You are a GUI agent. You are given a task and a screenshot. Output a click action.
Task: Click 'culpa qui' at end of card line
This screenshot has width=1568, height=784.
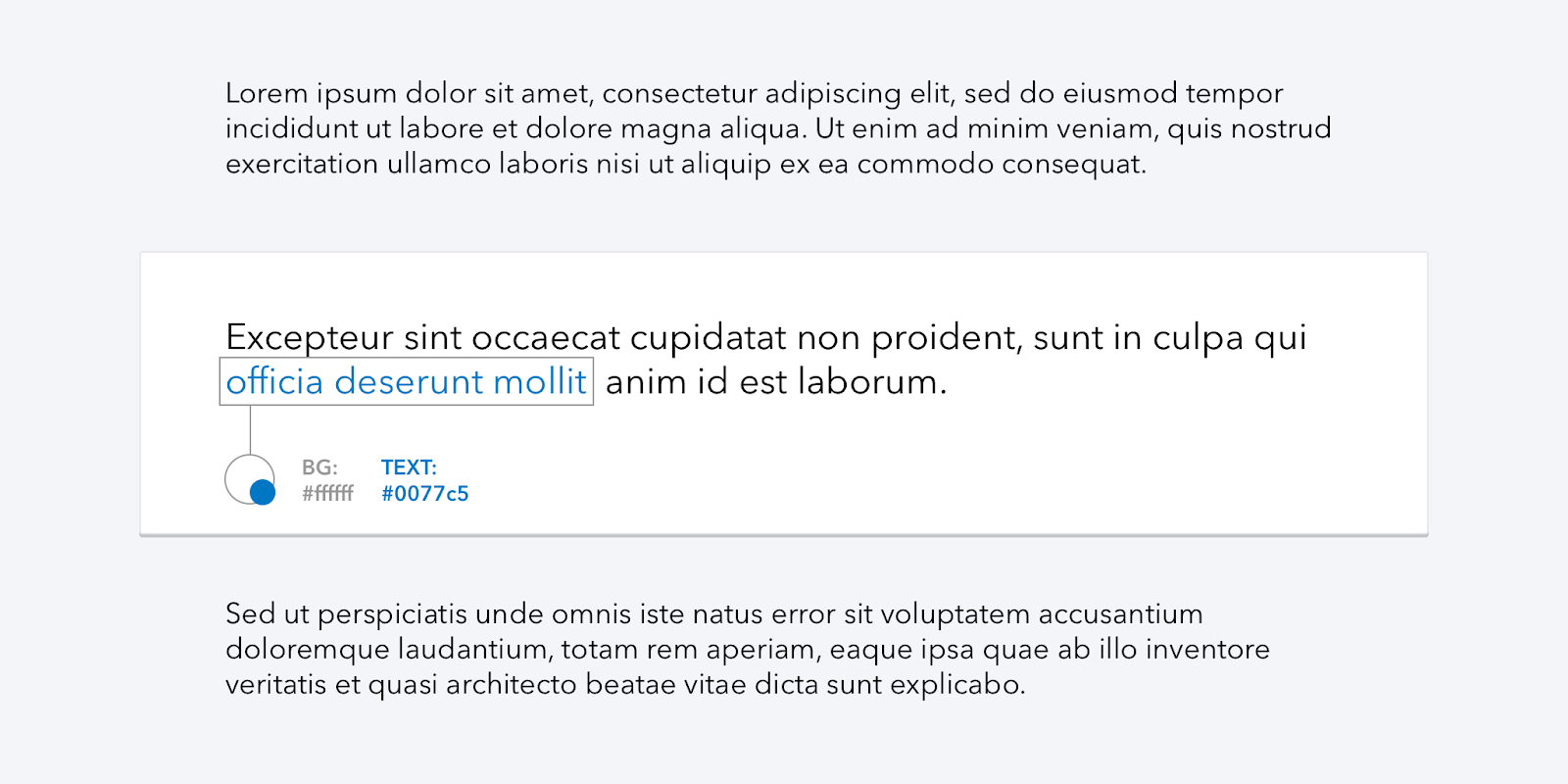[x=1230, y=338]
